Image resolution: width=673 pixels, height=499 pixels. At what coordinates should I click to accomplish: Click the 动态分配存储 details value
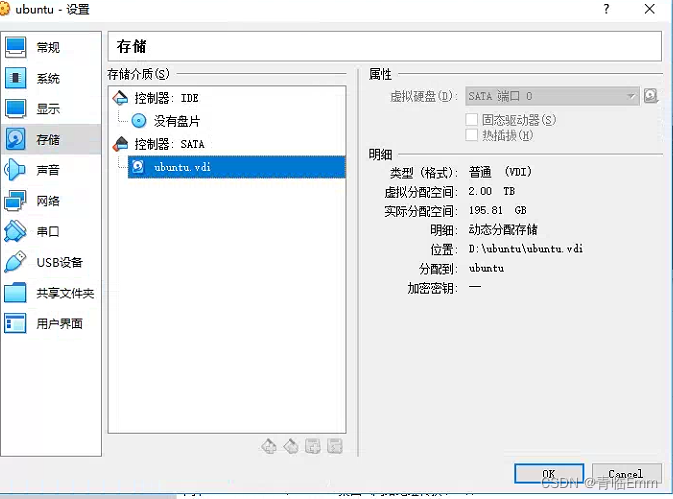click(503, 230)
